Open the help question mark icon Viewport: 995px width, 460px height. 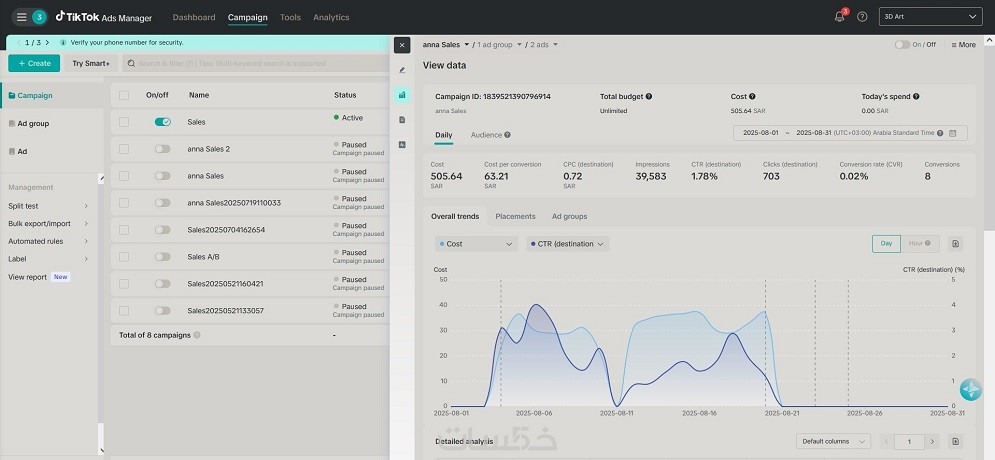pyautogui.click(x=862, y=17)
